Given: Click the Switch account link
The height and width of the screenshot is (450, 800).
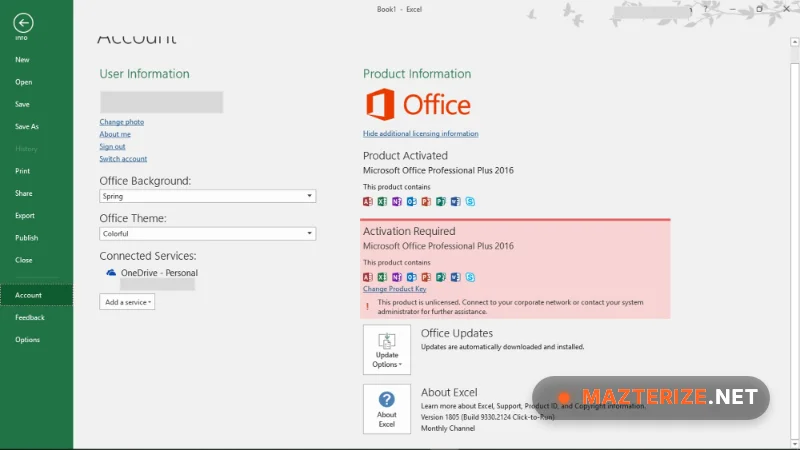Looking at the screenshot, I should pyautogui.click(x=123, y=159).
